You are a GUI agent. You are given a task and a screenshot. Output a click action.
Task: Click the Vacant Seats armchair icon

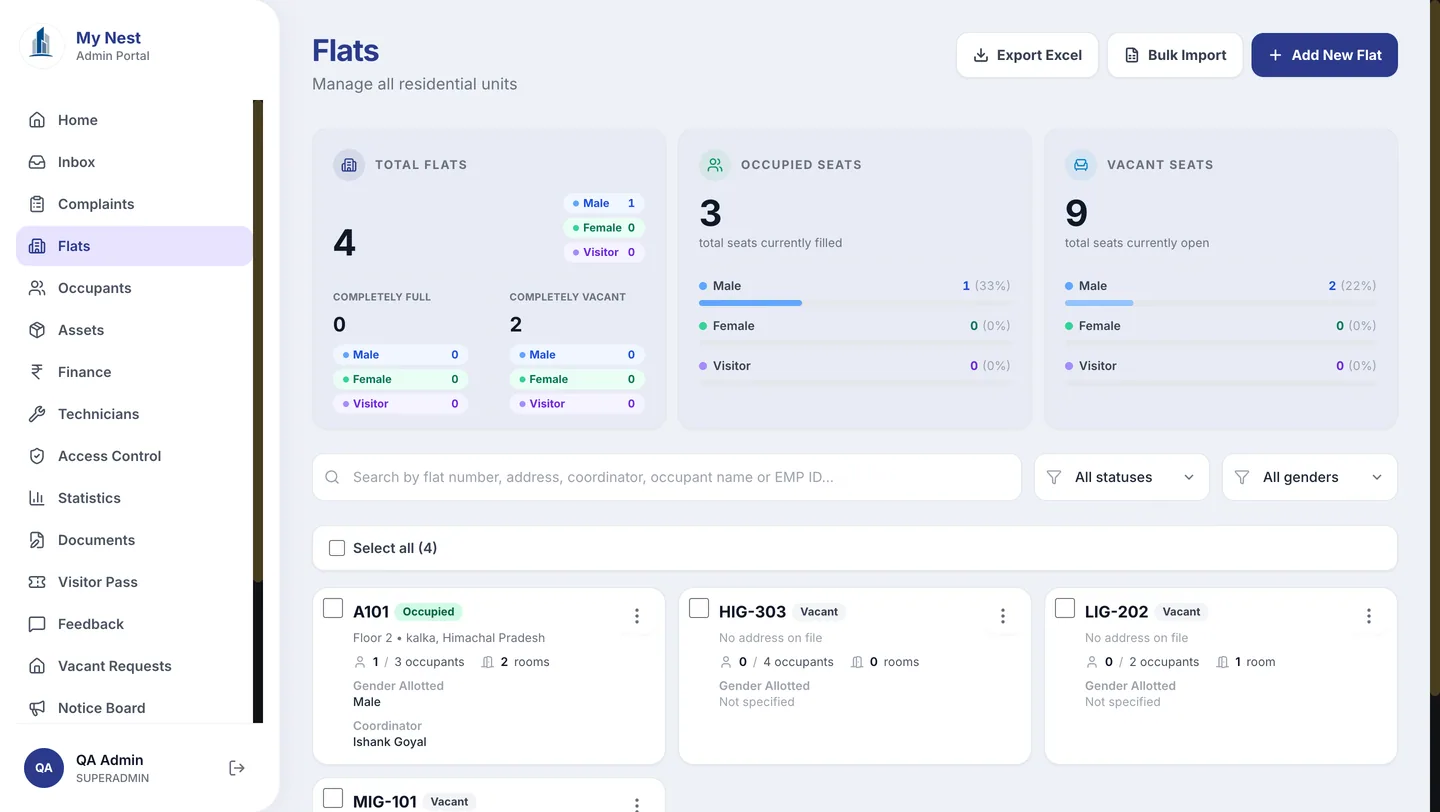[x=1081, y=165]
